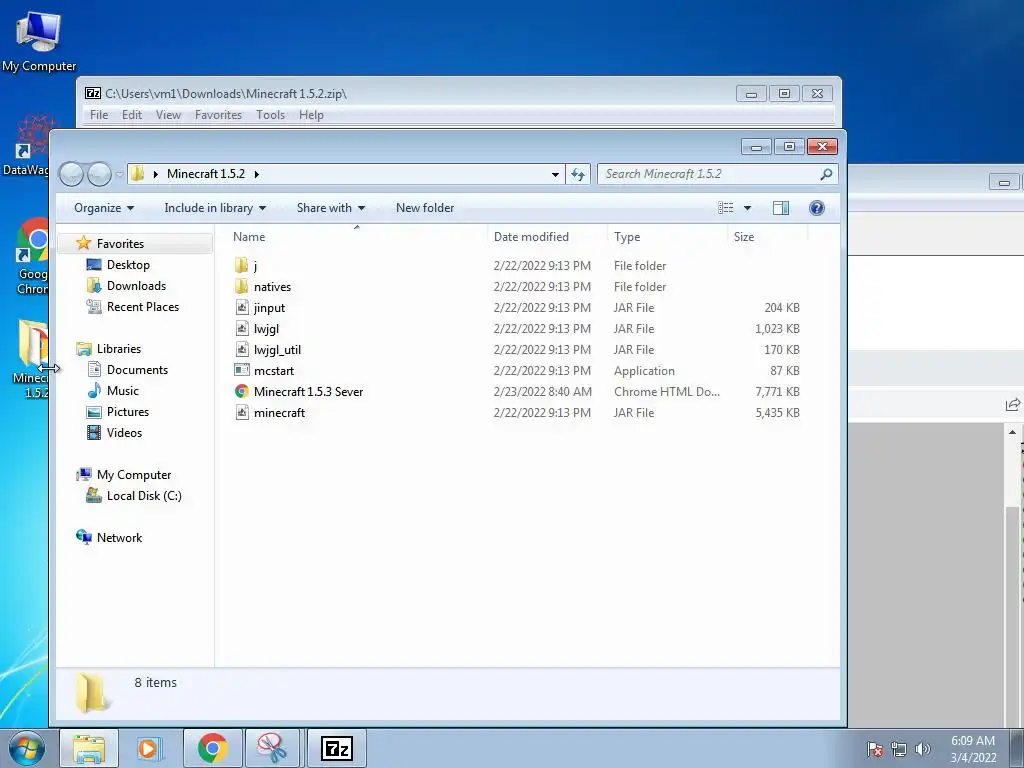Click the Minecraft 1.5.2 breadcrumb
Screen dimensions: 1024x768
206,174
